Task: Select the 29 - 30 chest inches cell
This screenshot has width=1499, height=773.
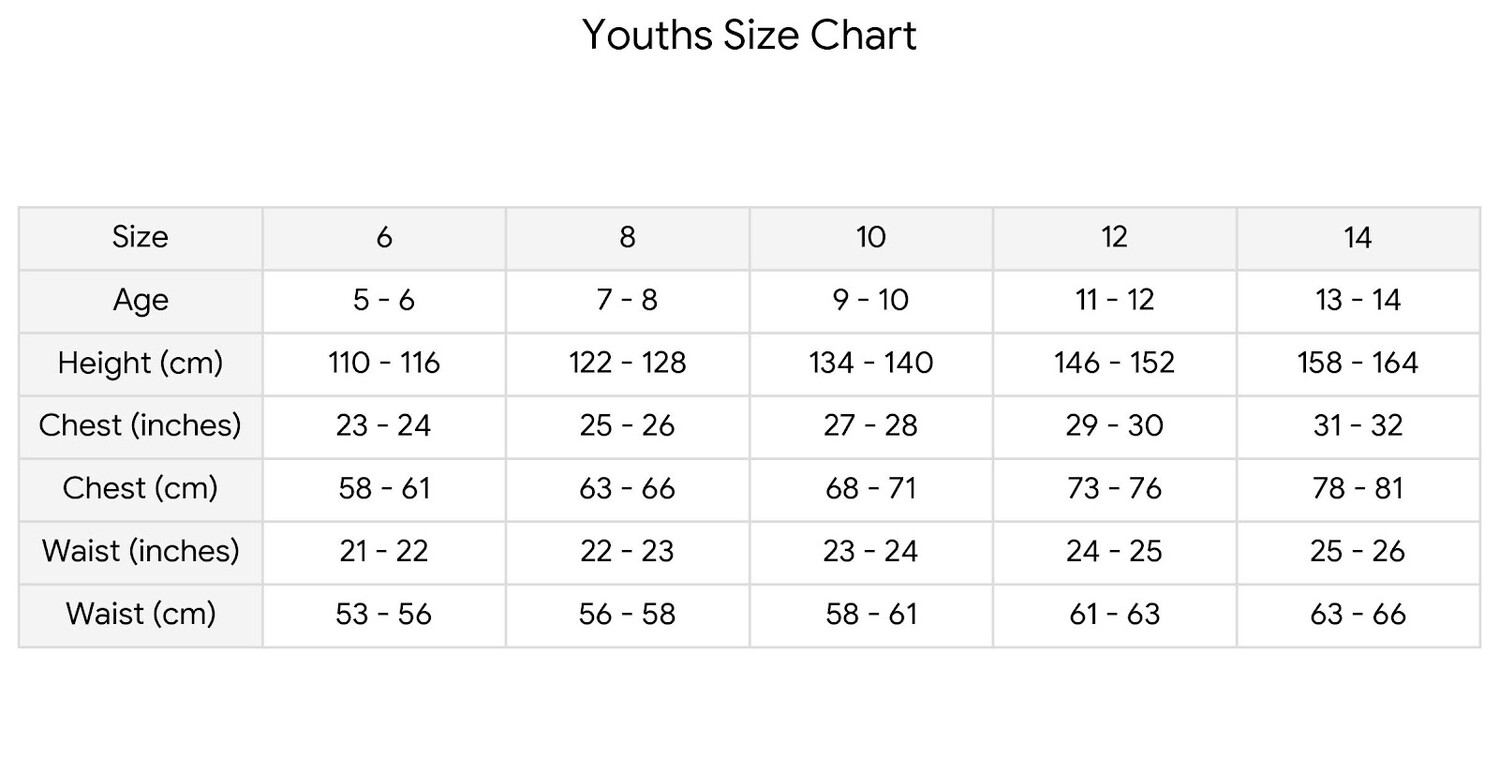Action: (x=1114, y=425)
